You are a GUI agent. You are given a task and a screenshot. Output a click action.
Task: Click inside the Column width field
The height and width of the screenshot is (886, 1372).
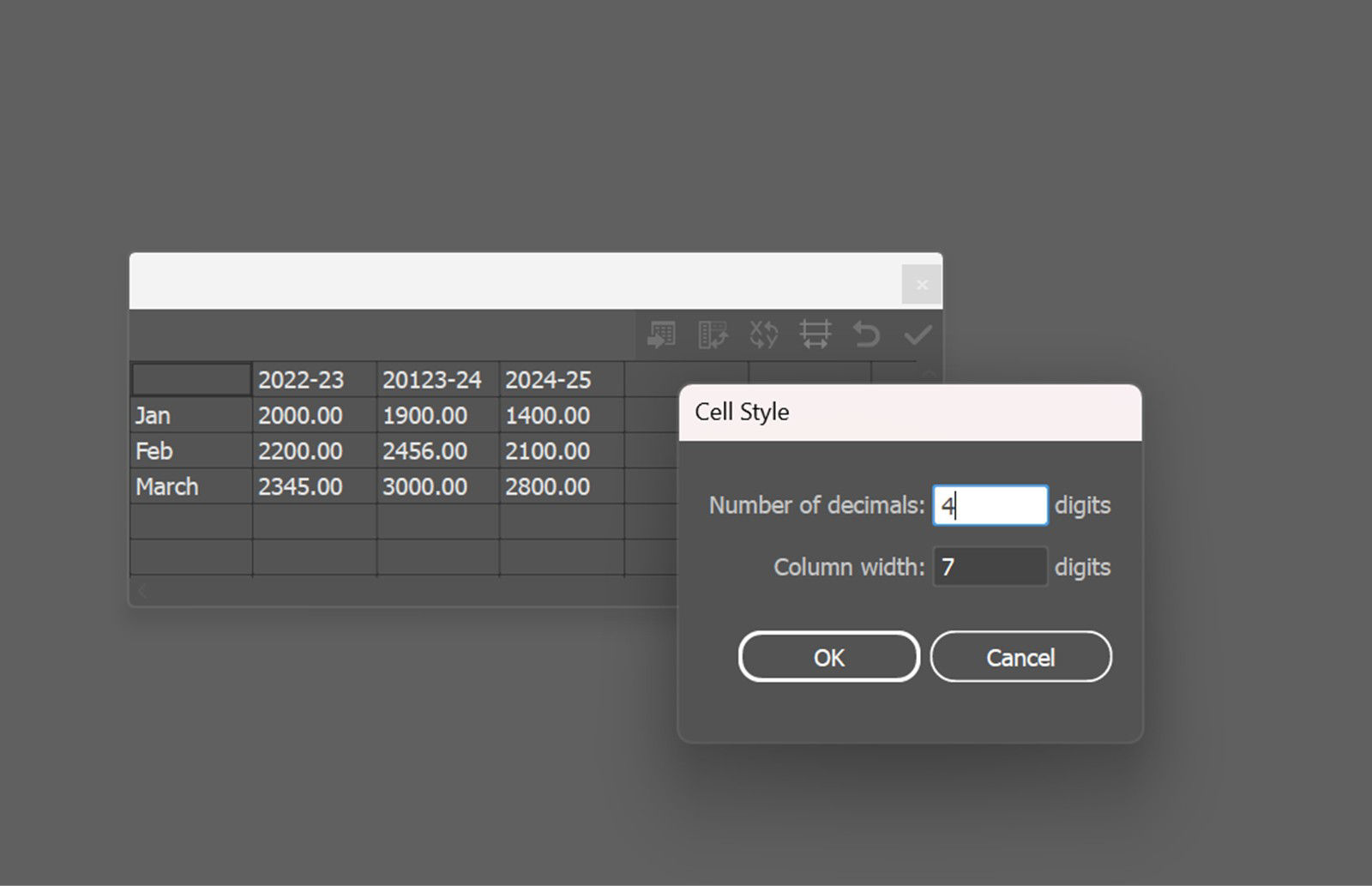pos(990,567)
